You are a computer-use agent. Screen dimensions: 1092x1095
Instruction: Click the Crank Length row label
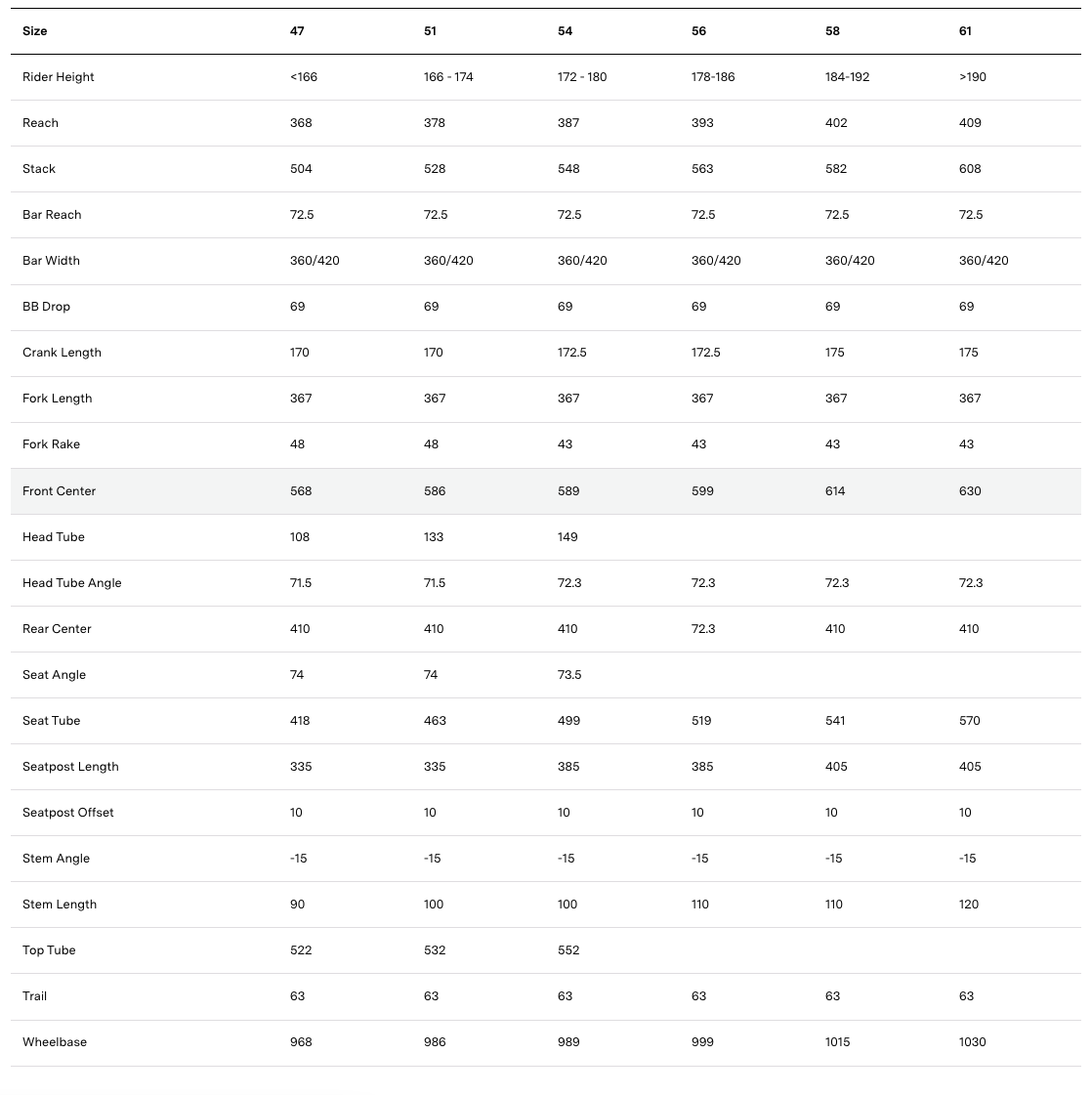click(x=62, y=353)
